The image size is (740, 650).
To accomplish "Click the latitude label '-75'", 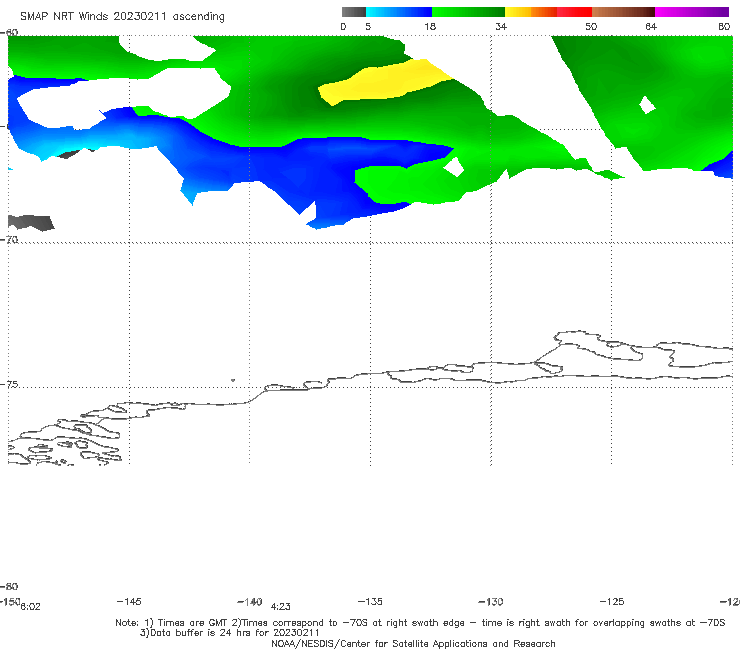I will [9, 385].
